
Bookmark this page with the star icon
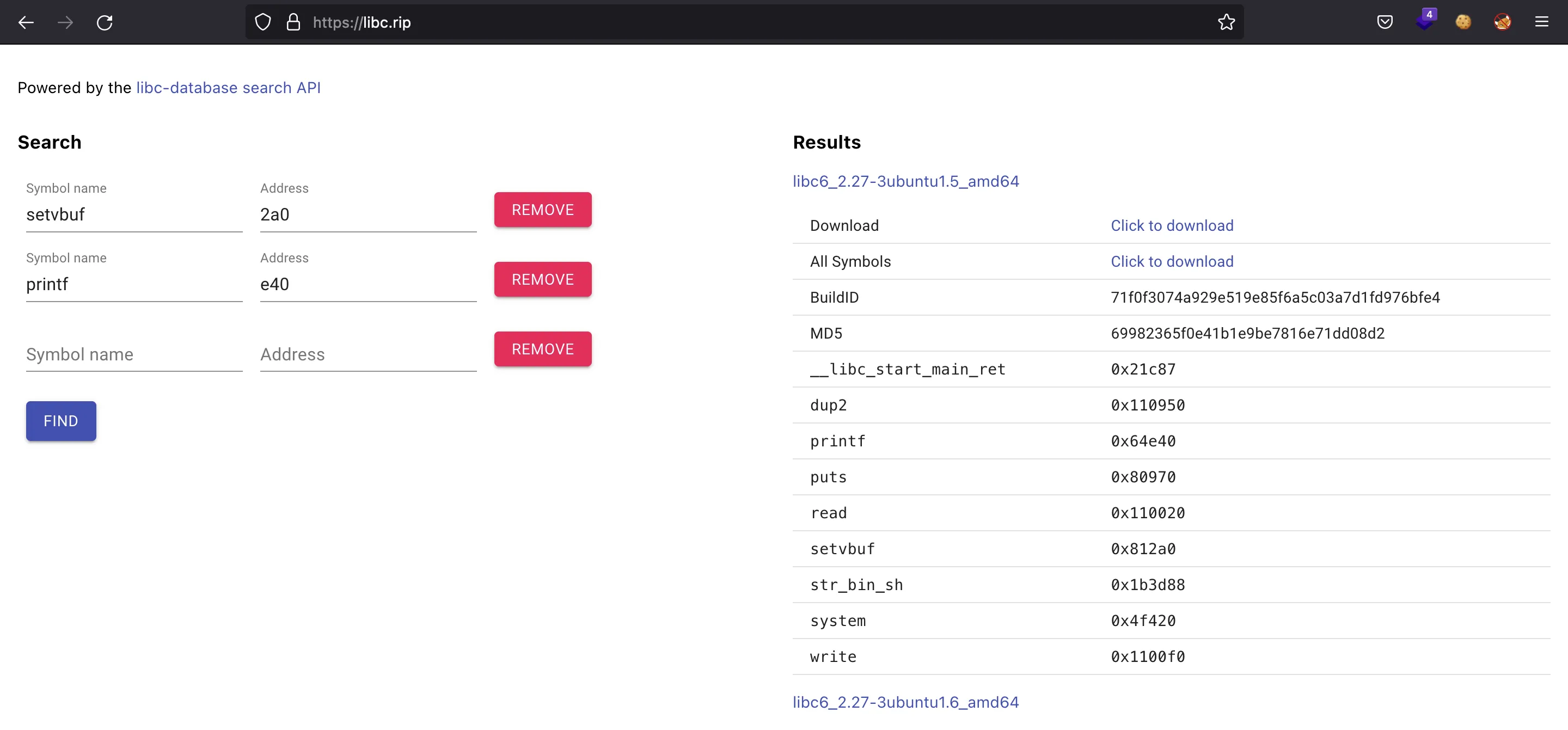1226,22
